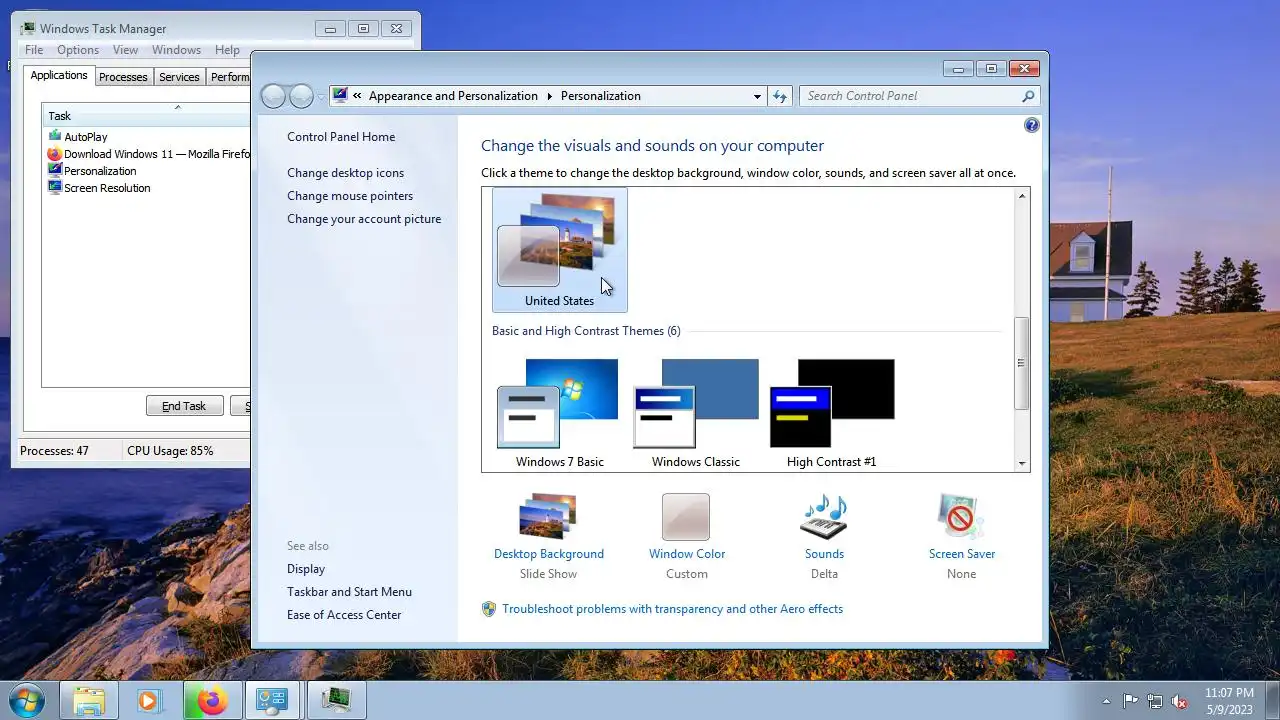
Task: Click the Forward navigation arrow button
Action: click(x=301, y=96)
